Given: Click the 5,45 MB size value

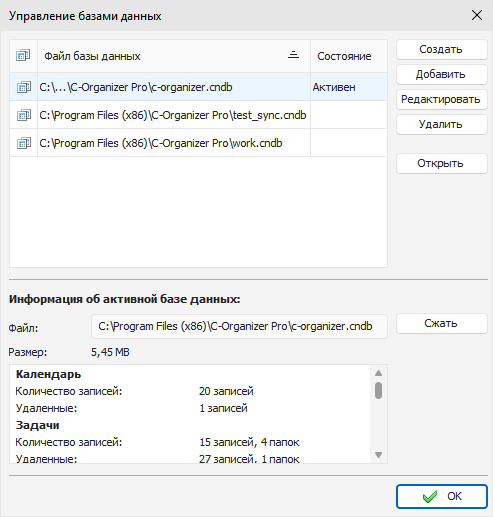Looking at the screenshot, I should [x=110, y=352].
